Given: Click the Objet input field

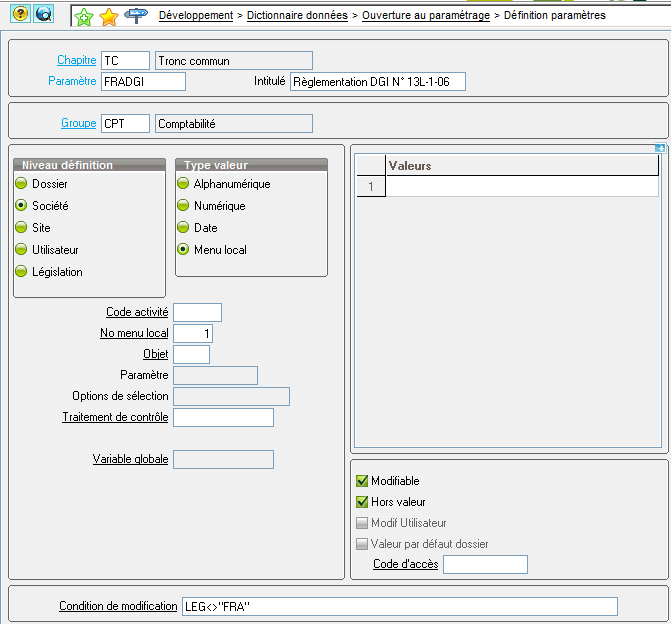Looking at the screenshot, I should [x=191, y=354].
